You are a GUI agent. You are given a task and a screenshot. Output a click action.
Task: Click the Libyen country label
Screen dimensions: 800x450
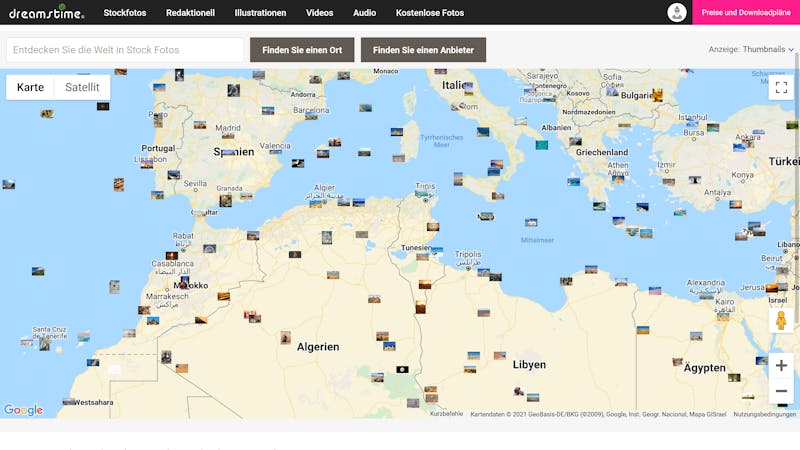pyautogui.click(x=529, y=364)
